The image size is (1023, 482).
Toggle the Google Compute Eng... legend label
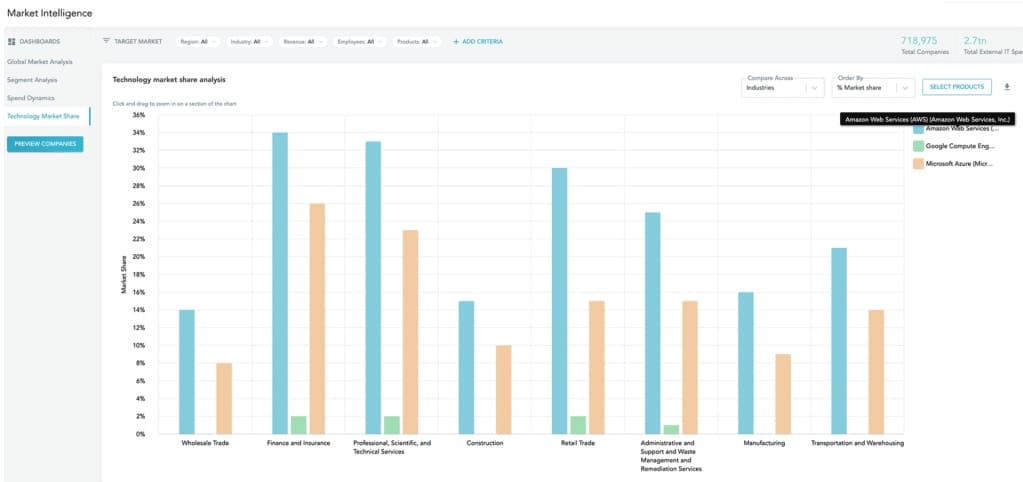pyautogui.click(x=960, y=147)
